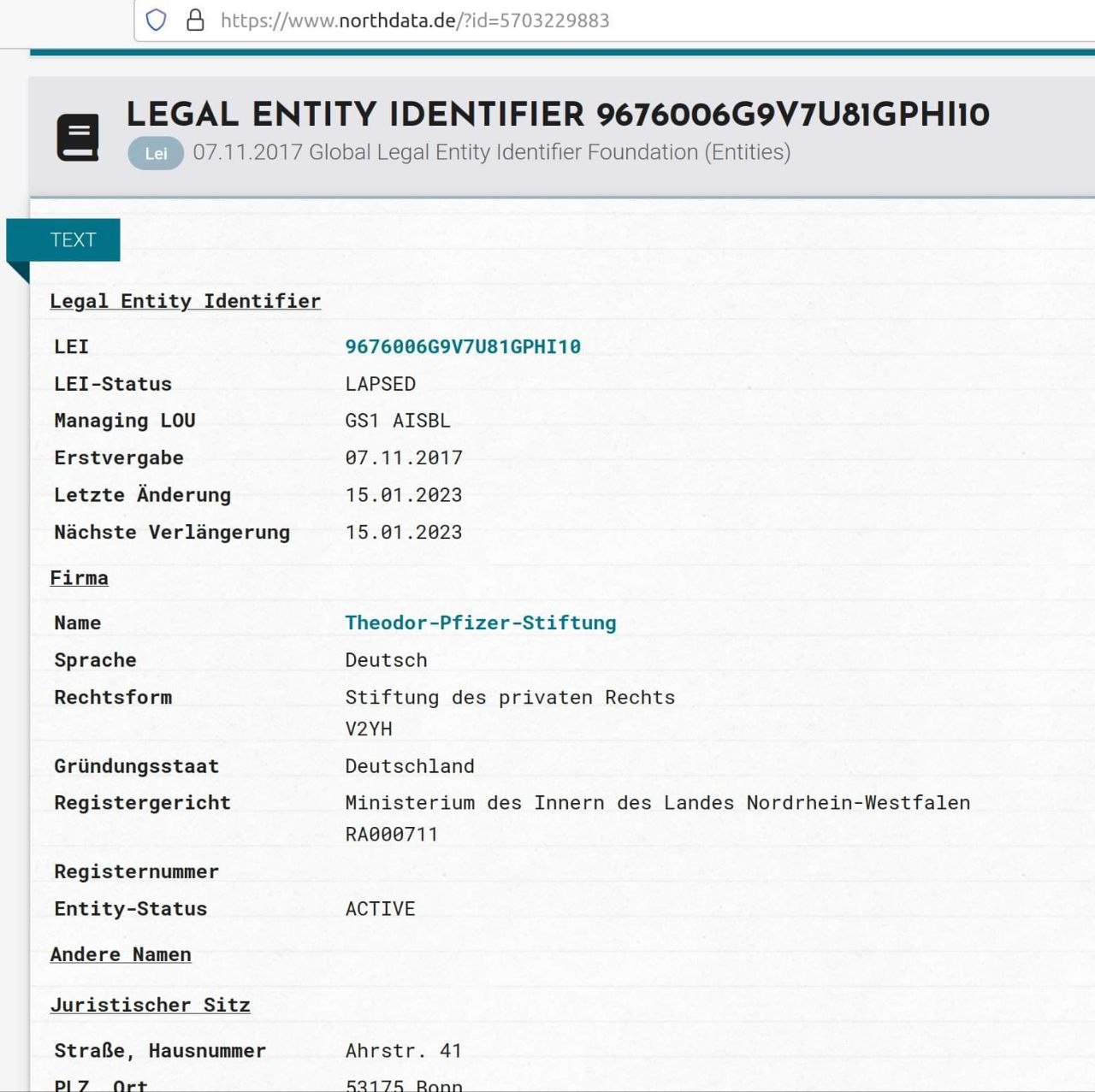
Task: Click the Straße, Hausnummer field label
Action: (x=160, y=1051)
